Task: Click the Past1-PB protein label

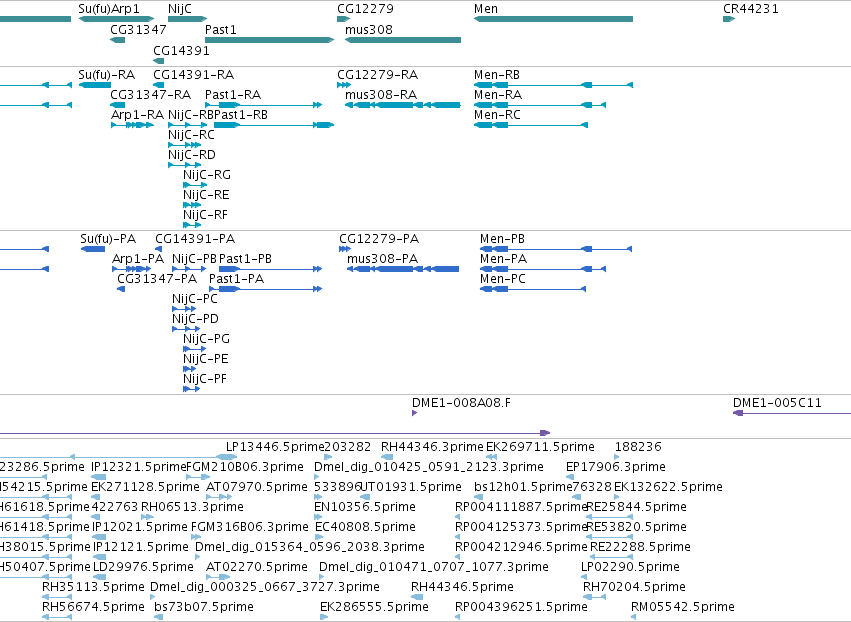Action: click(x=245, y=259)
